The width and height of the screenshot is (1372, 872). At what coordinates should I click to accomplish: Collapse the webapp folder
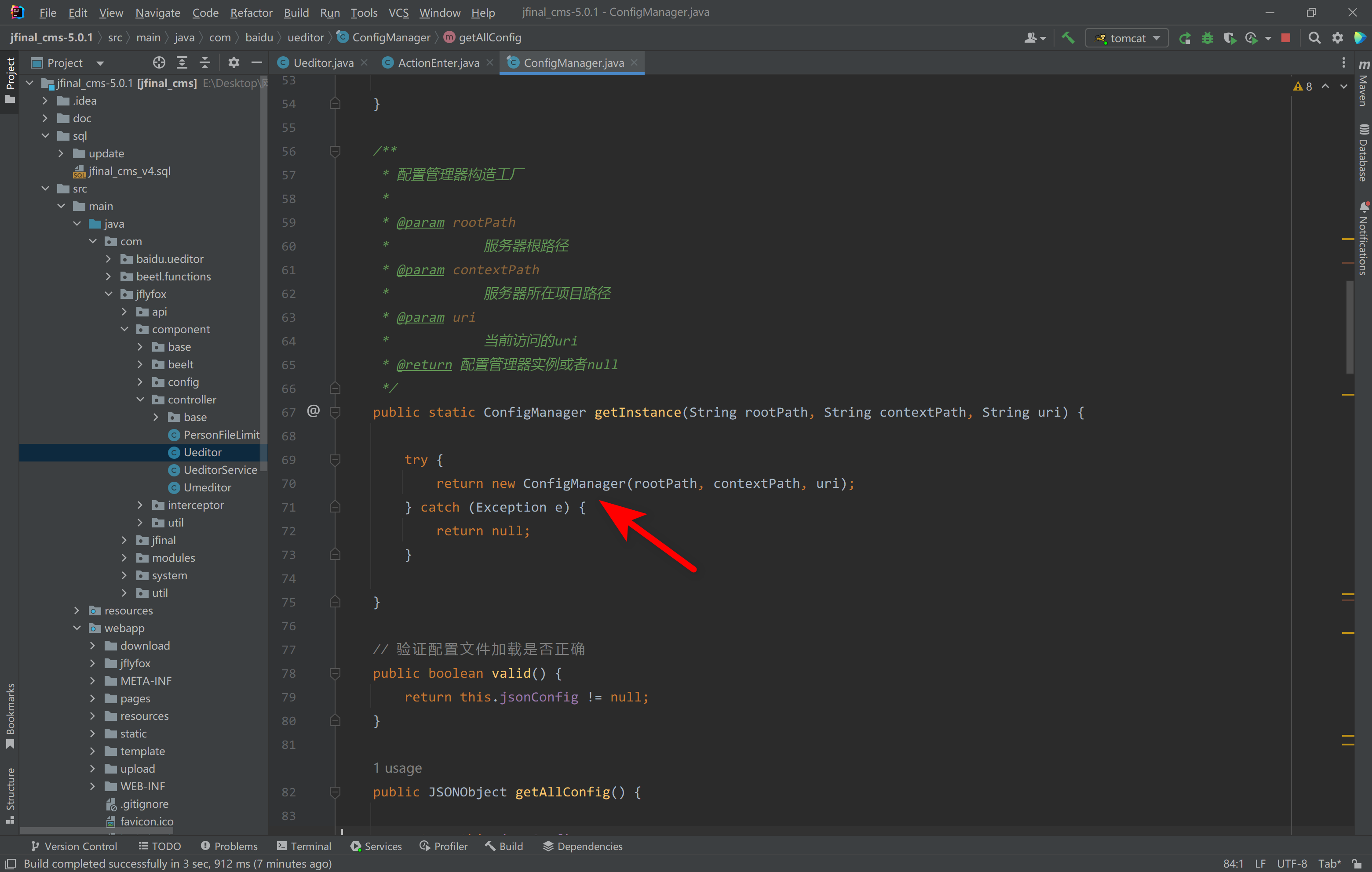click(77, 628)
